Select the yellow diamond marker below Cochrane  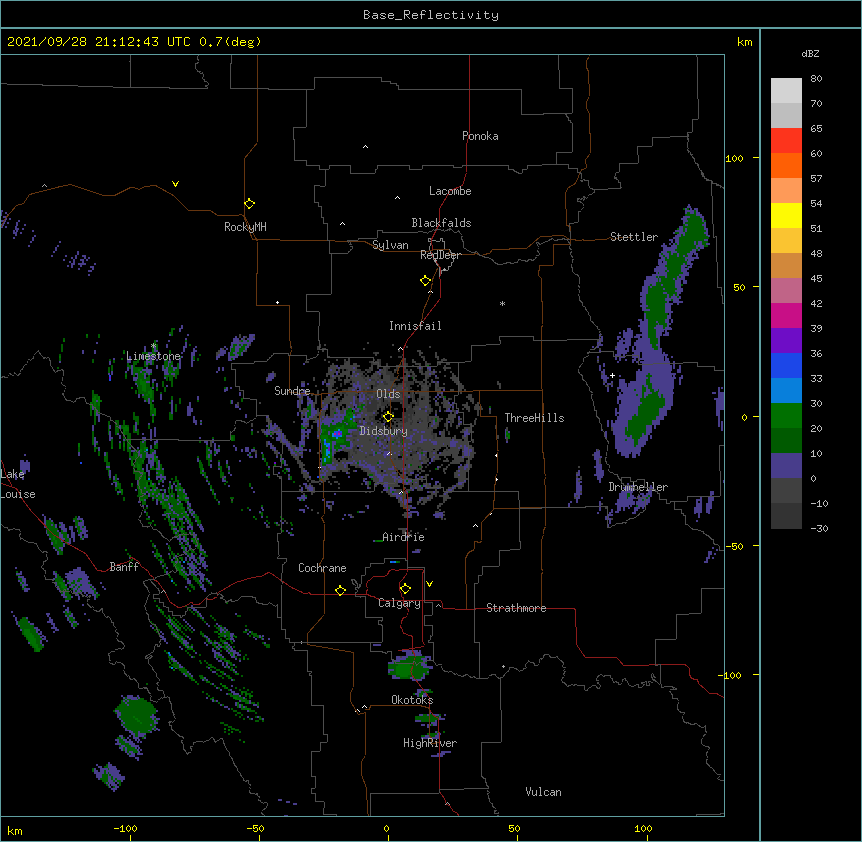340,590
